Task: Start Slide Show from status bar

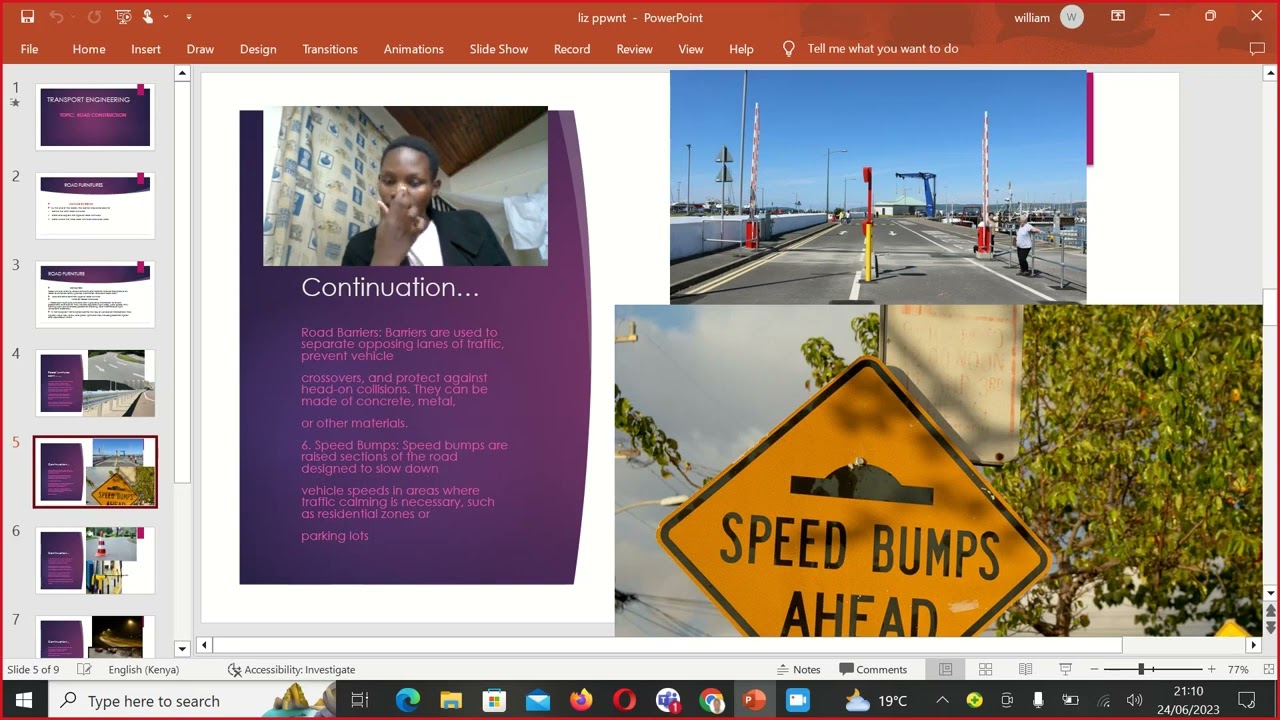Action: pos(1065,670)
